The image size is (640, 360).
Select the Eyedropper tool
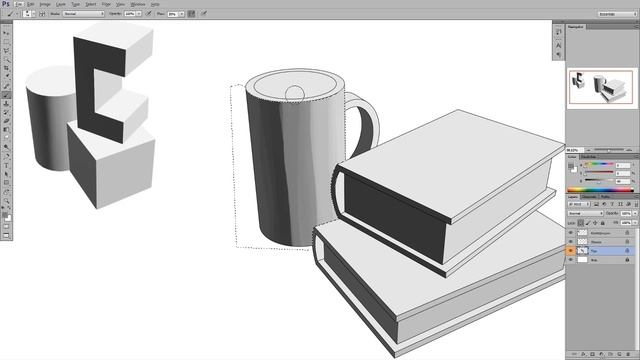(6, 77)
